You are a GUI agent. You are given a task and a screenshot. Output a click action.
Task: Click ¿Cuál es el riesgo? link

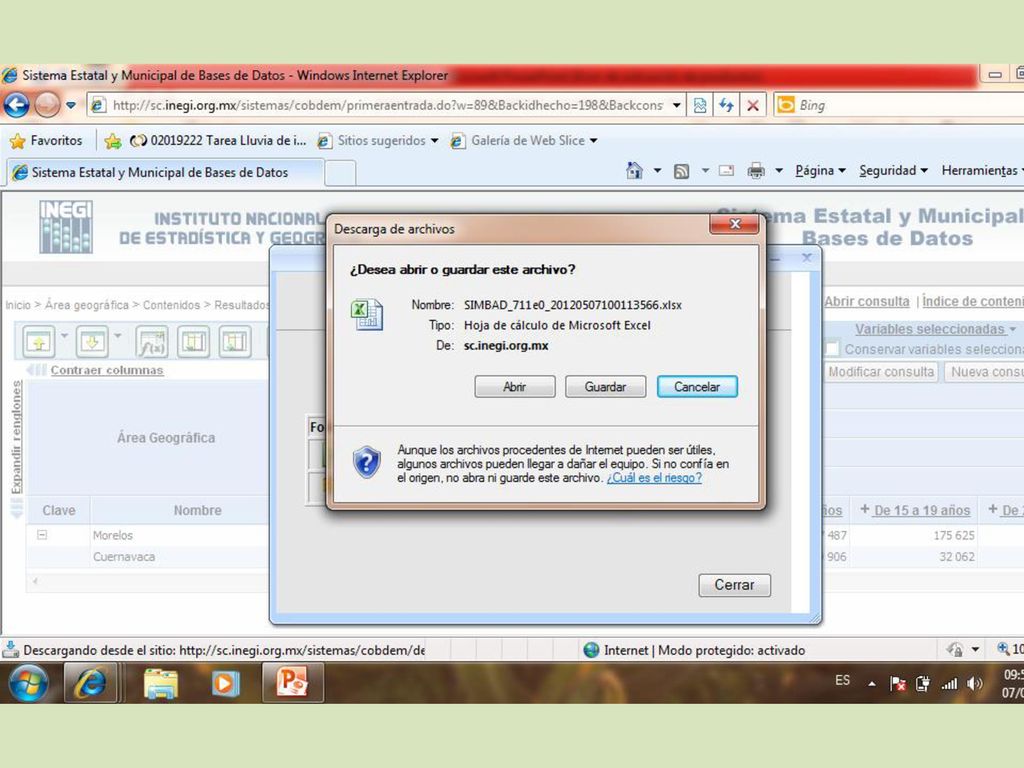[x=654, y=478]
